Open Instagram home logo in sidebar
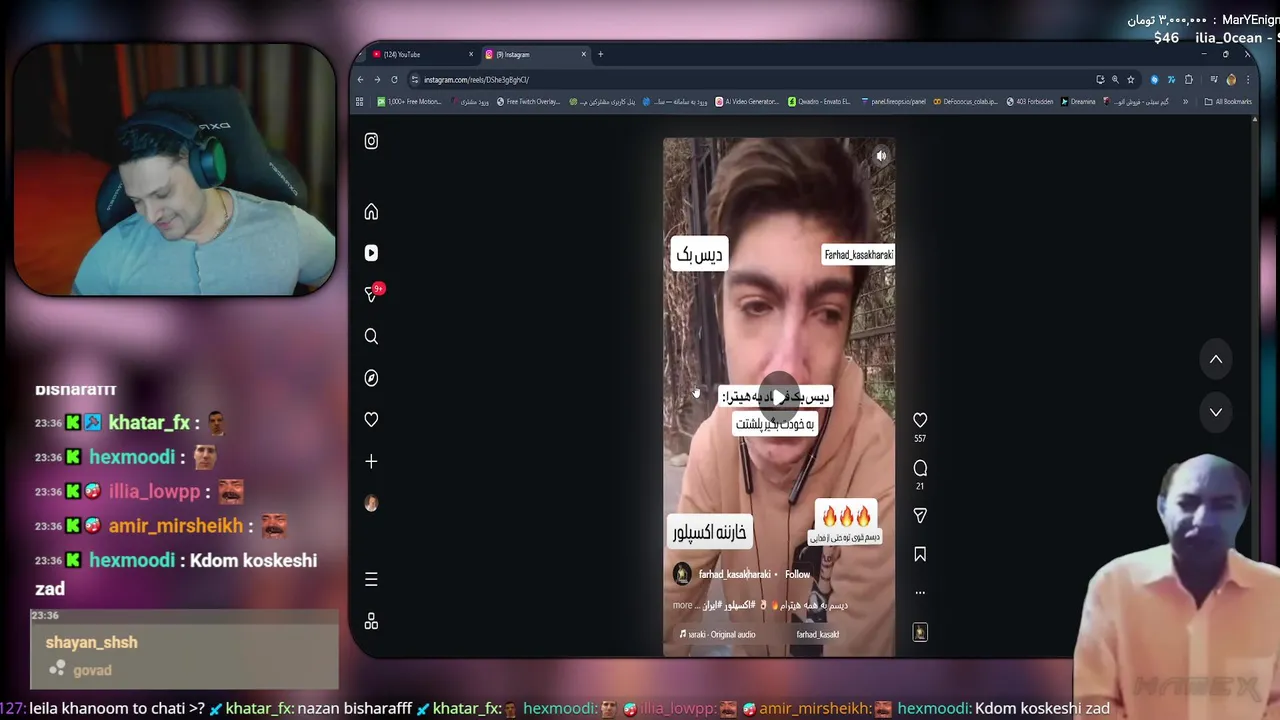Screen dimensions: 1280x720 371,141
